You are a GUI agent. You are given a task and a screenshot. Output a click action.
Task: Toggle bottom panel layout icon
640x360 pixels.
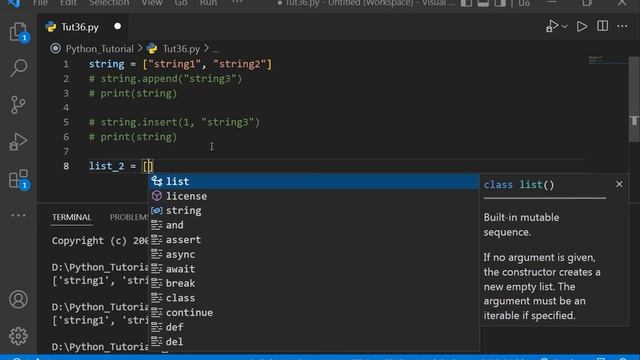pyautogui.click(x=483, y=3)
